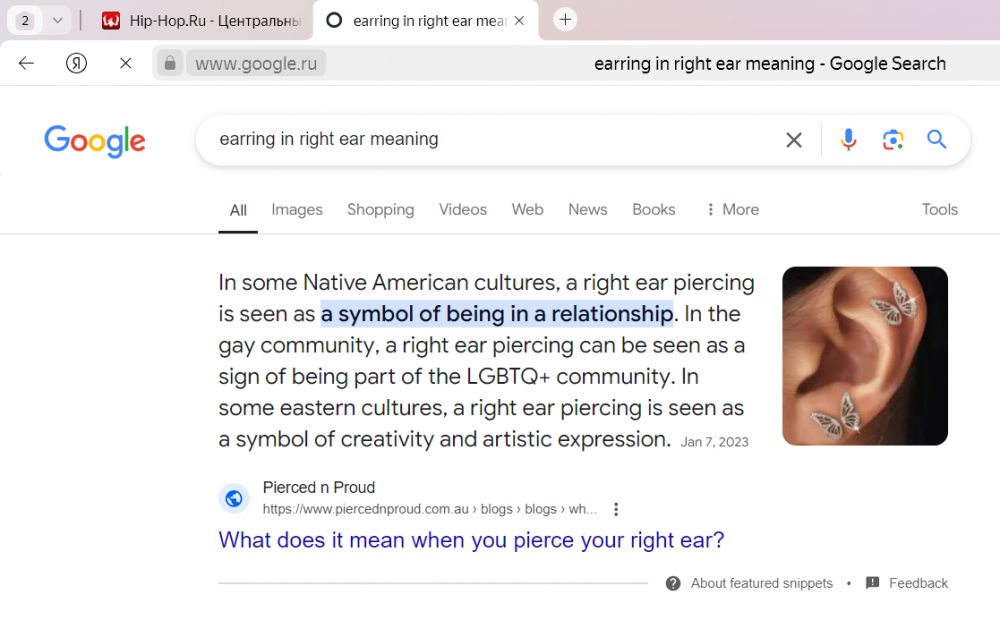The image size is (1000, 620).
Task: Switch to the Images tab
Action: pos(297,209)
